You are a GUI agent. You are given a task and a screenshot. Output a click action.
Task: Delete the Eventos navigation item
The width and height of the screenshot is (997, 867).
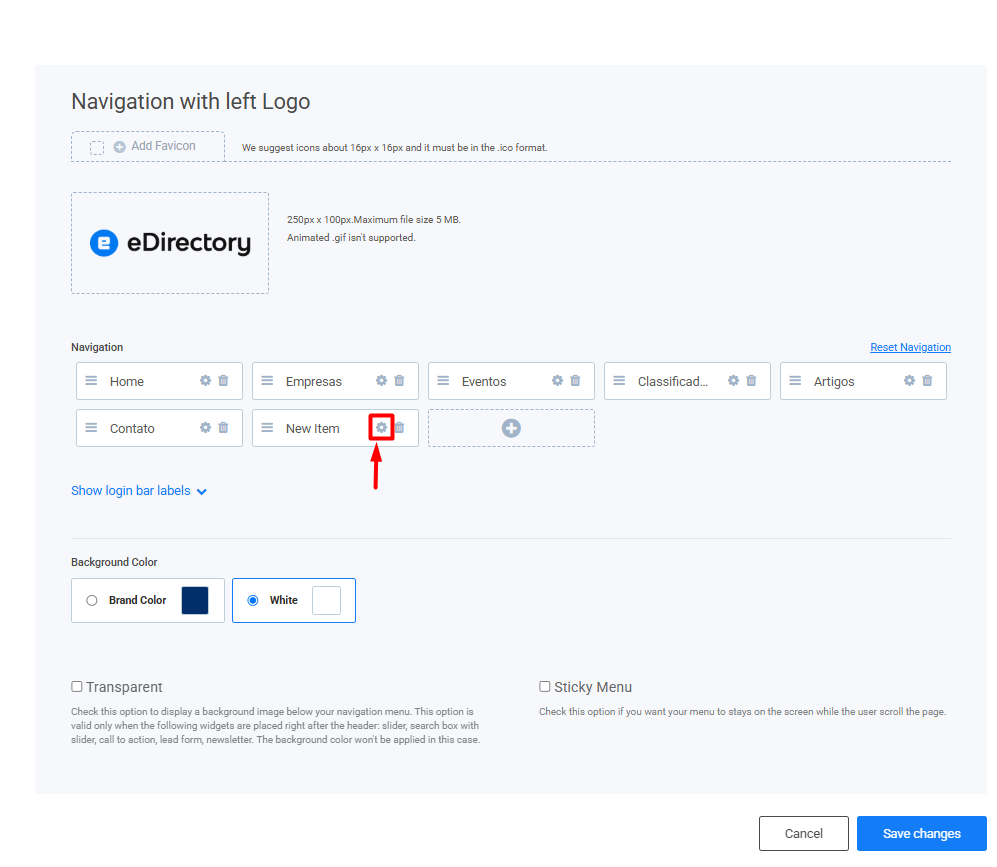click(575, 381)
